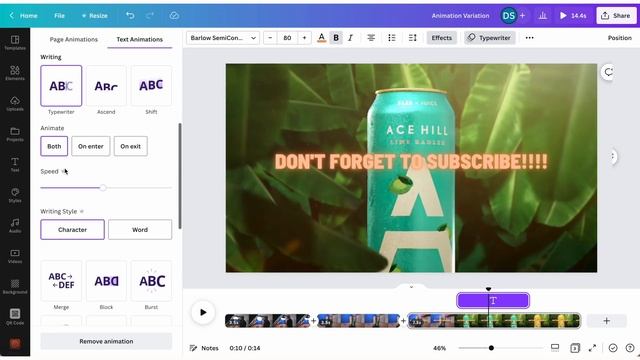
Task: Play the 14.4s presentation preview
Action: [573, 16]
